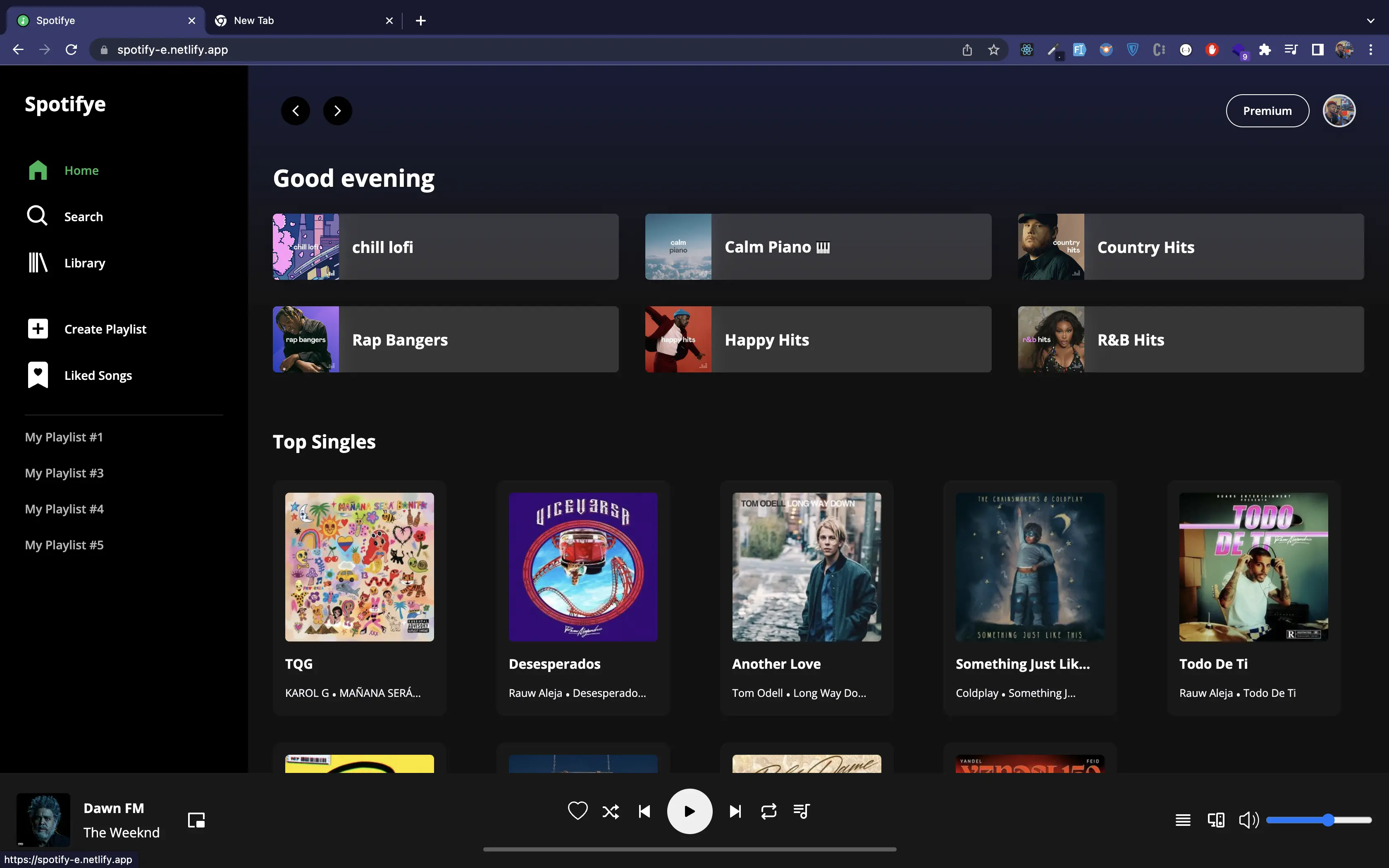Screen dimensions: 1389x868
Task: Go forward with the in-app right chevron
Action: (337, 111)
